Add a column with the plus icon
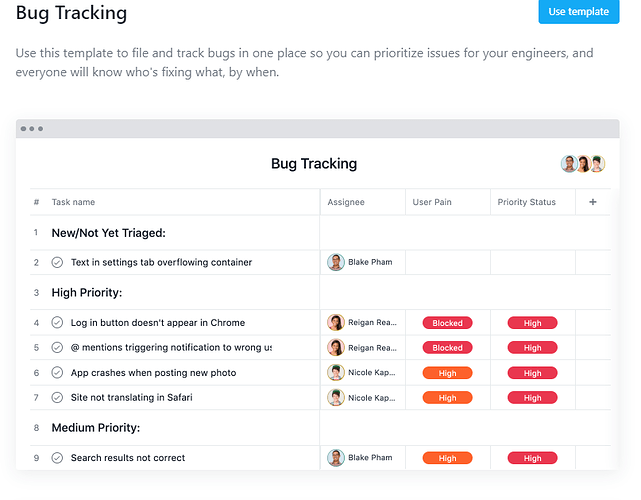 (592, 202)
